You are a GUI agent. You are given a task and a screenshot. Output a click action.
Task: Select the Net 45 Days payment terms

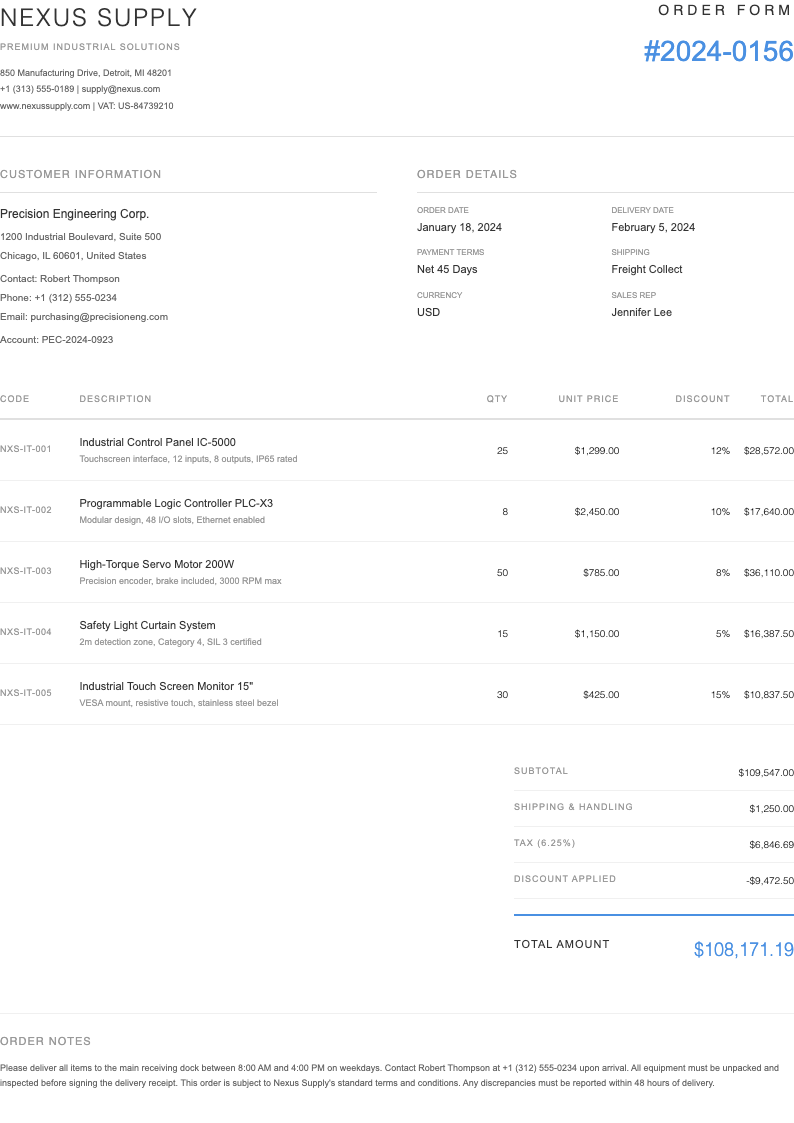click(x=447, y=269)
